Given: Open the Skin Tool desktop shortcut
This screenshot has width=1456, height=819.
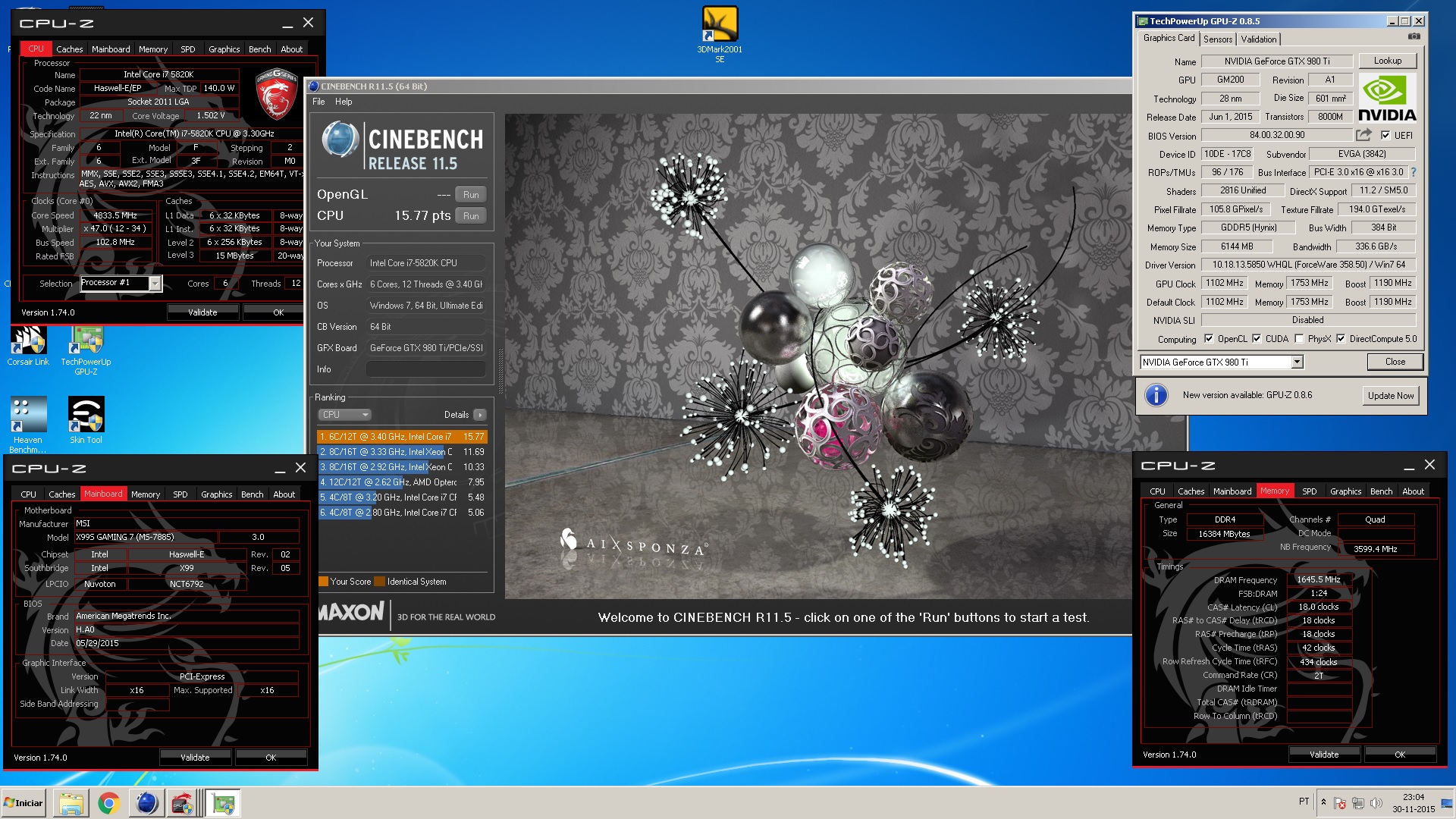Looking at the screenshot, I should click(x=86, y=420).
